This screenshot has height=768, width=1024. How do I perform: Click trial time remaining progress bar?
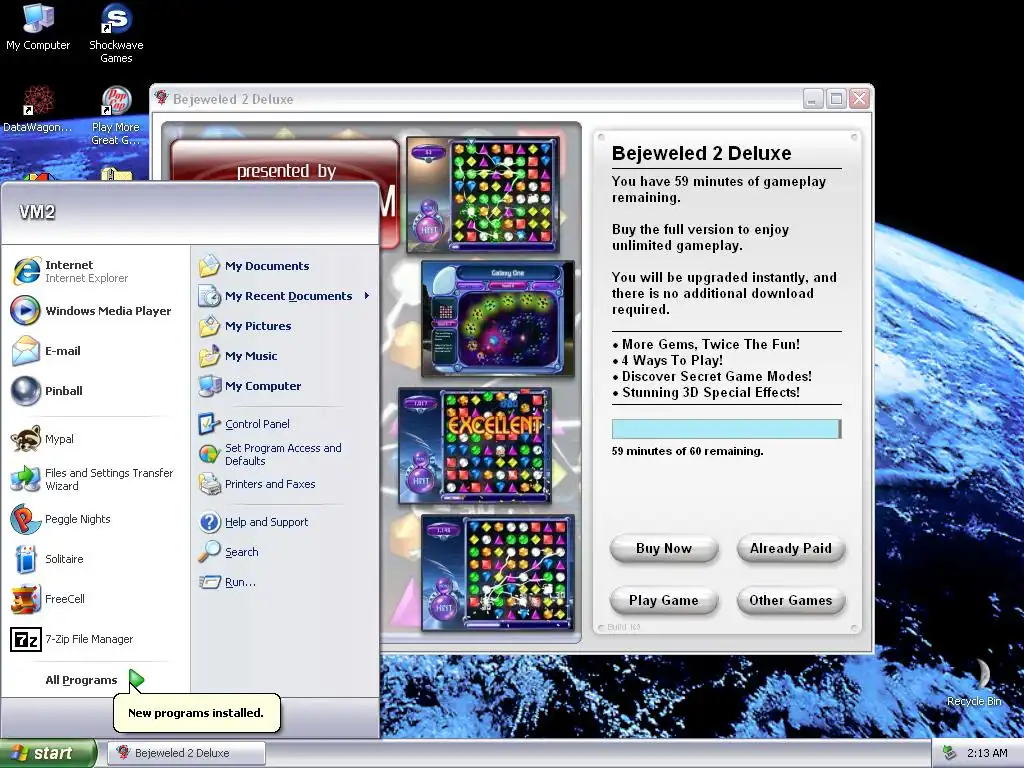[726, 429]
